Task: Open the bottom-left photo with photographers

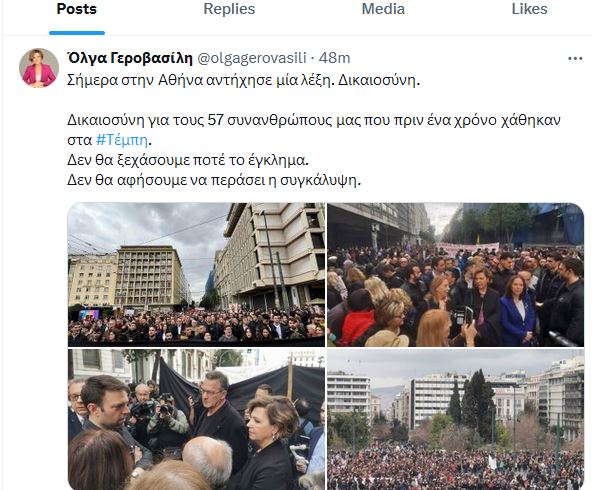Action: [196, 419]
